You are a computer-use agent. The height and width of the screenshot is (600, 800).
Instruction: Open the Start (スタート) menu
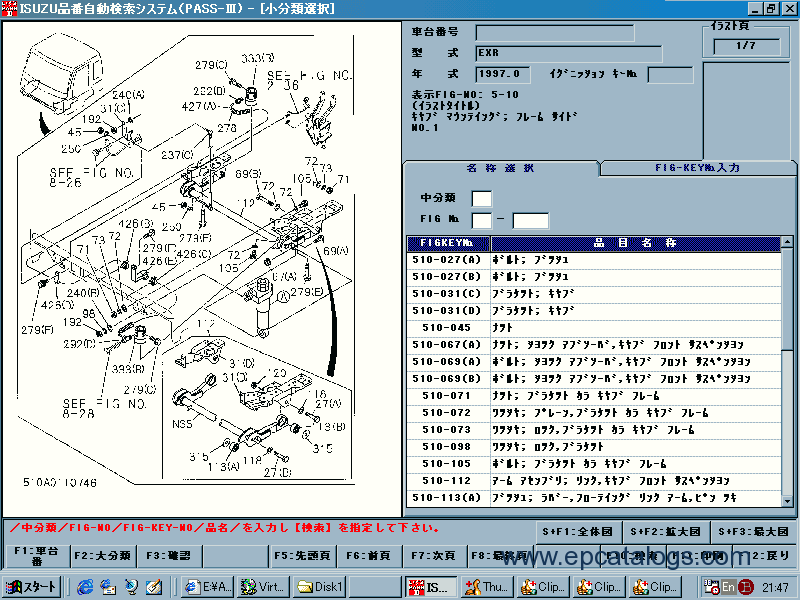coord(32,587)
